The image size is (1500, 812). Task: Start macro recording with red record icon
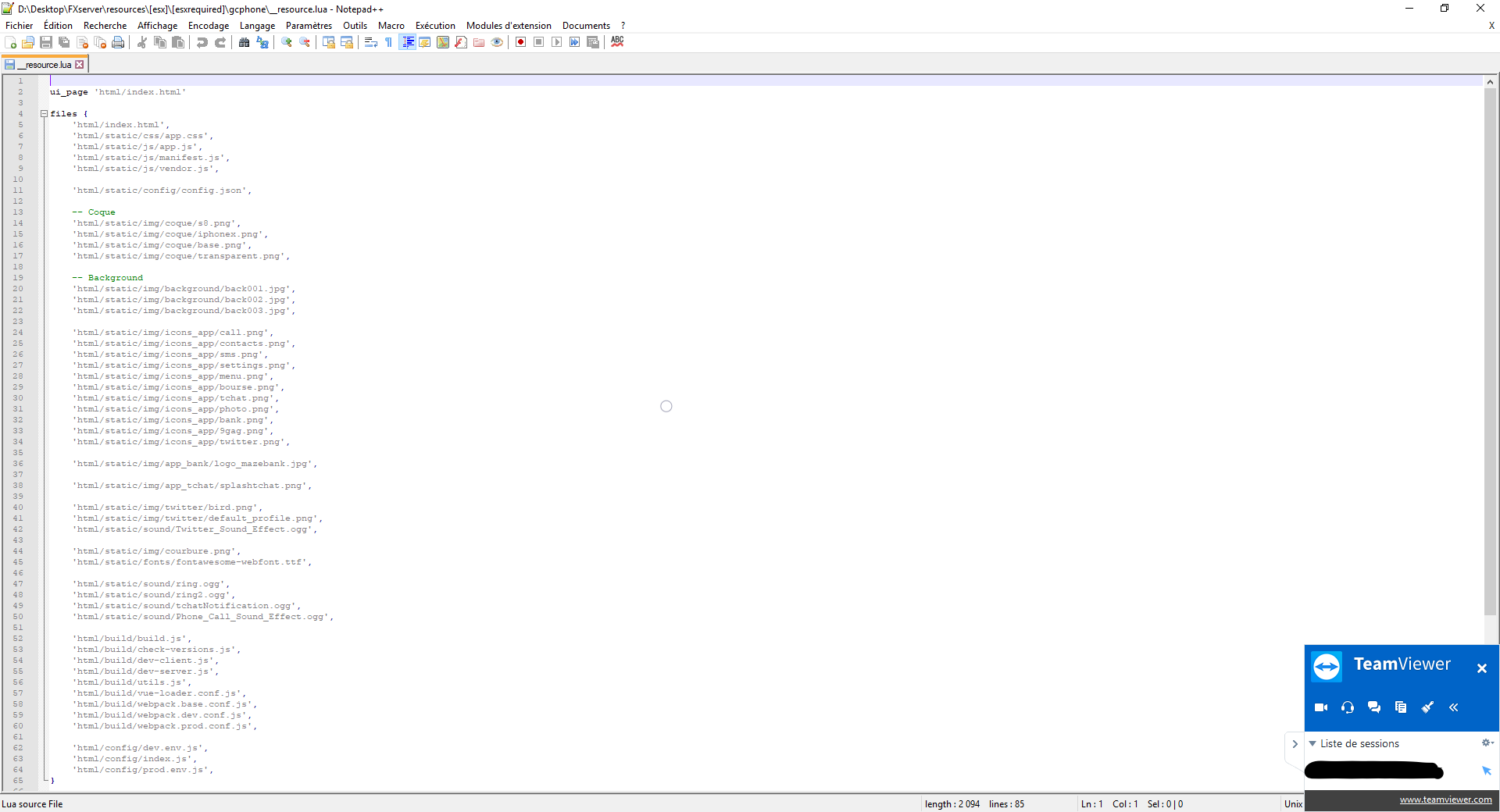coord(520,42)
